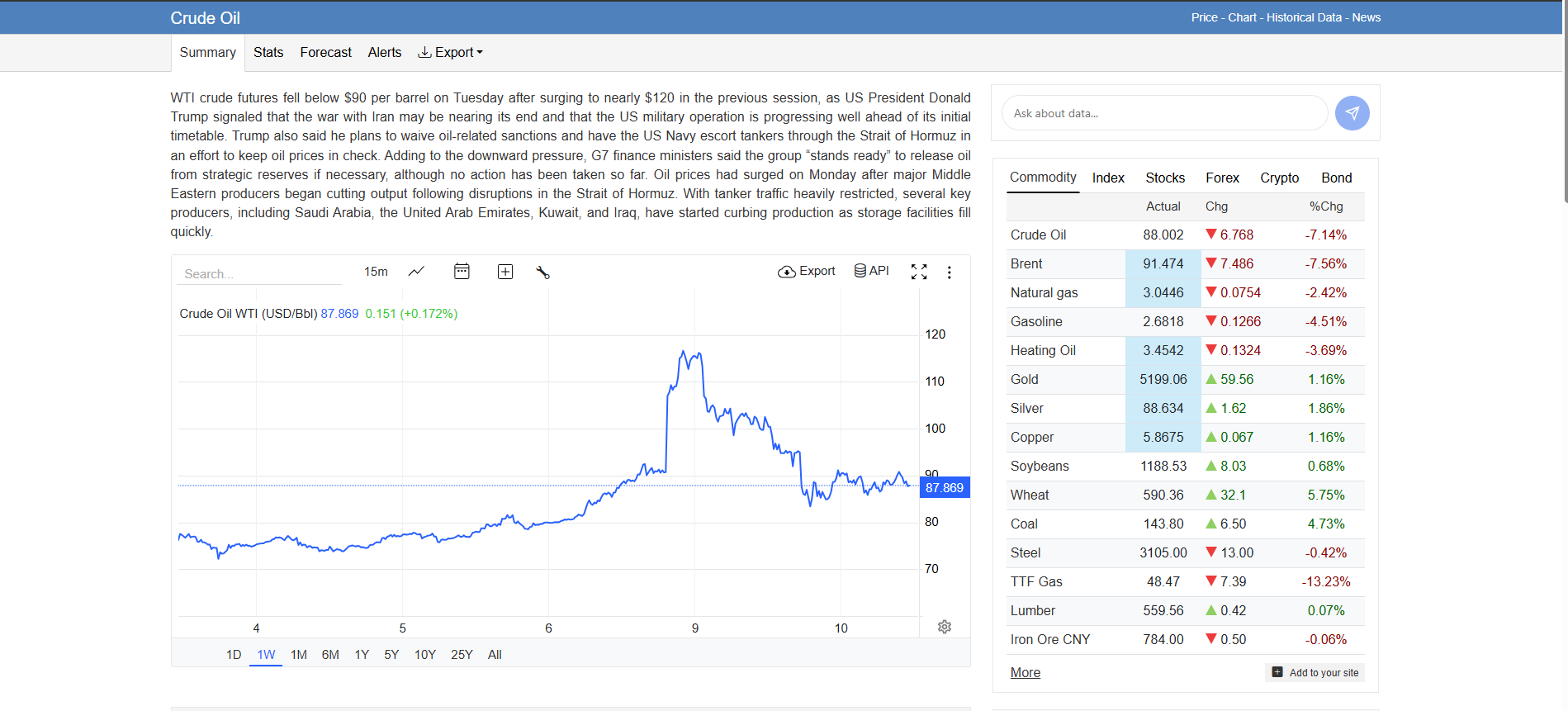Image resolution: width=1568 pixels, height=711 pixels.
Task: Click TTF Gas change of -13.23%
Action: point(1326,581)
